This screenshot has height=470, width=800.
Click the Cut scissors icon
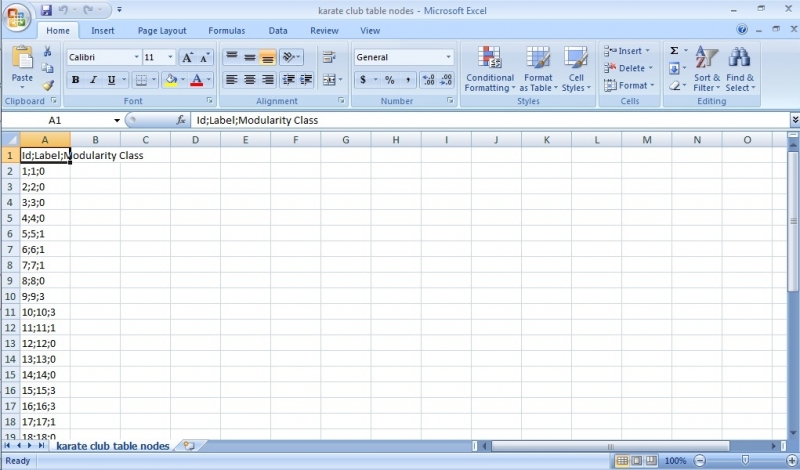point(47,52)
